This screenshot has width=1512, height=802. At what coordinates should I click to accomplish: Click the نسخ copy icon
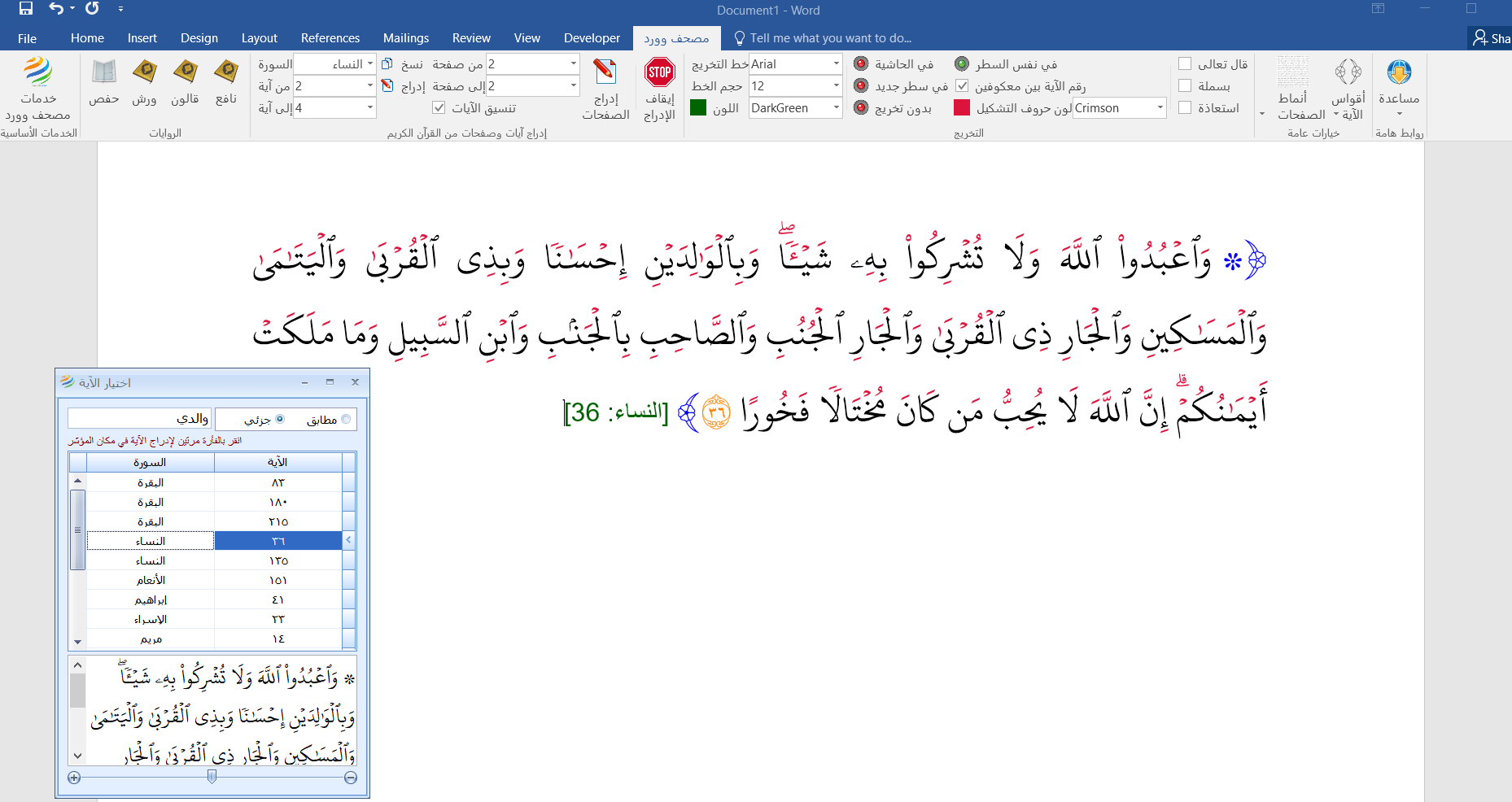pos(387,63)
